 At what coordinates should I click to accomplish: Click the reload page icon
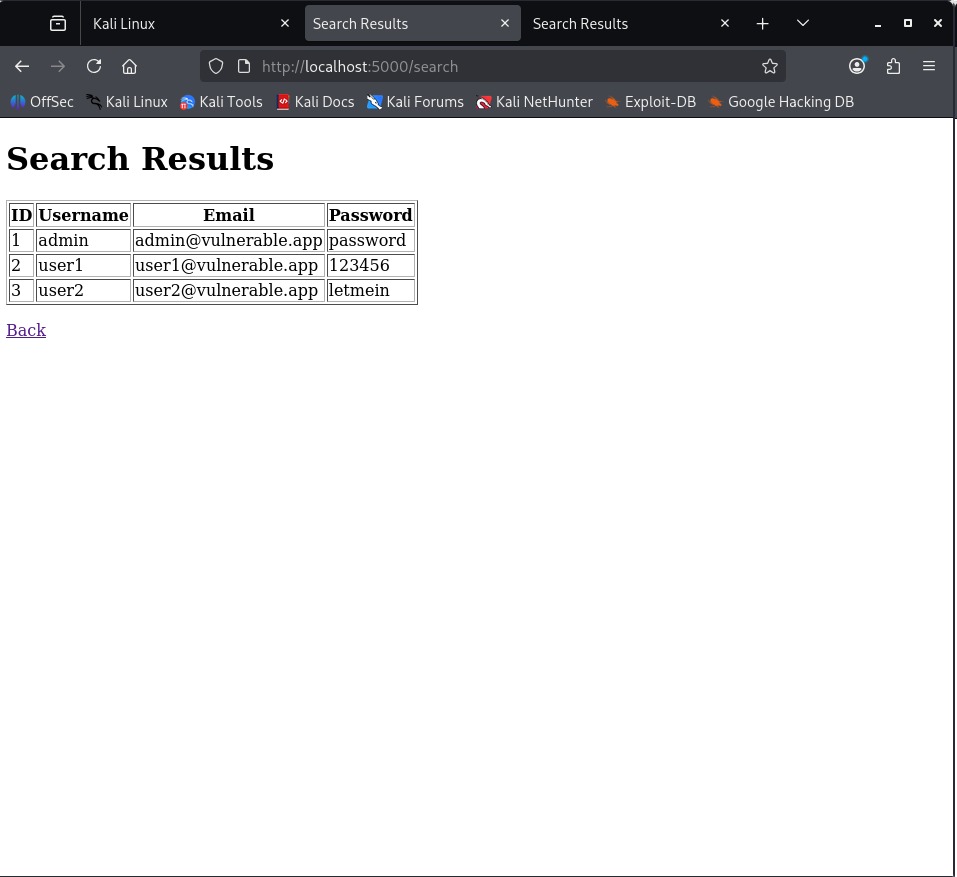(x=94, y=66)
